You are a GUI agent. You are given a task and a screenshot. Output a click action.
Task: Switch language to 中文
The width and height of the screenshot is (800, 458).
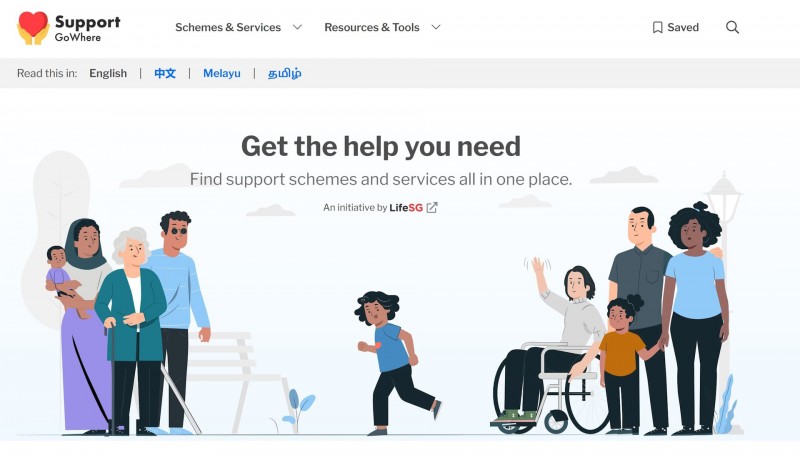pyautogui.click(x=165, y=73)
